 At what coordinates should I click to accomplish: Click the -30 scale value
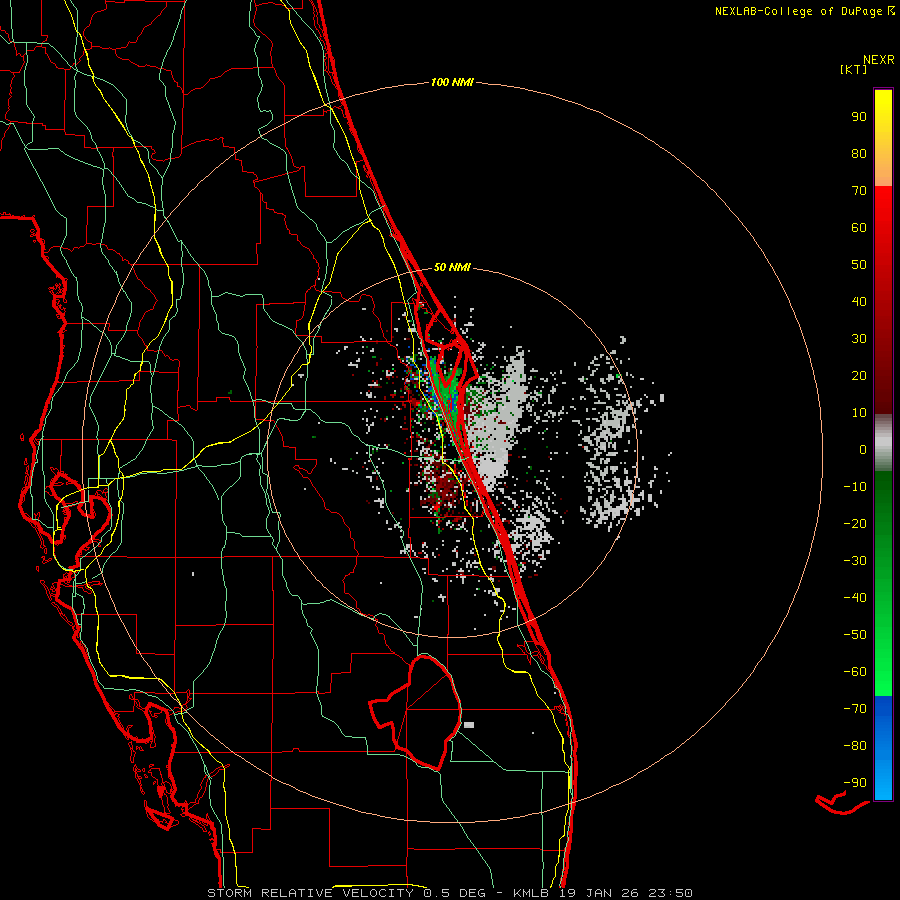855,561
